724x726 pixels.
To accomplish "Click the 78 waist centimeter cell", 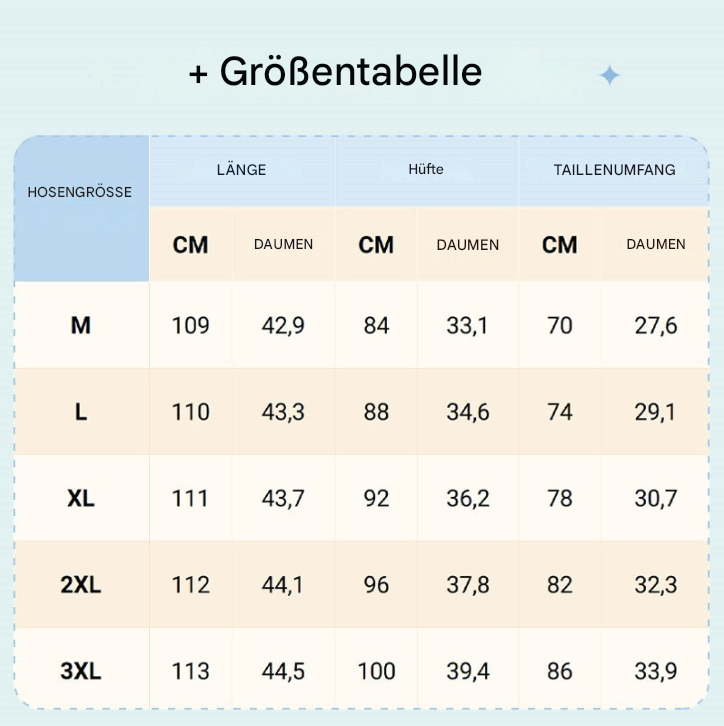I will click(560, 498).
